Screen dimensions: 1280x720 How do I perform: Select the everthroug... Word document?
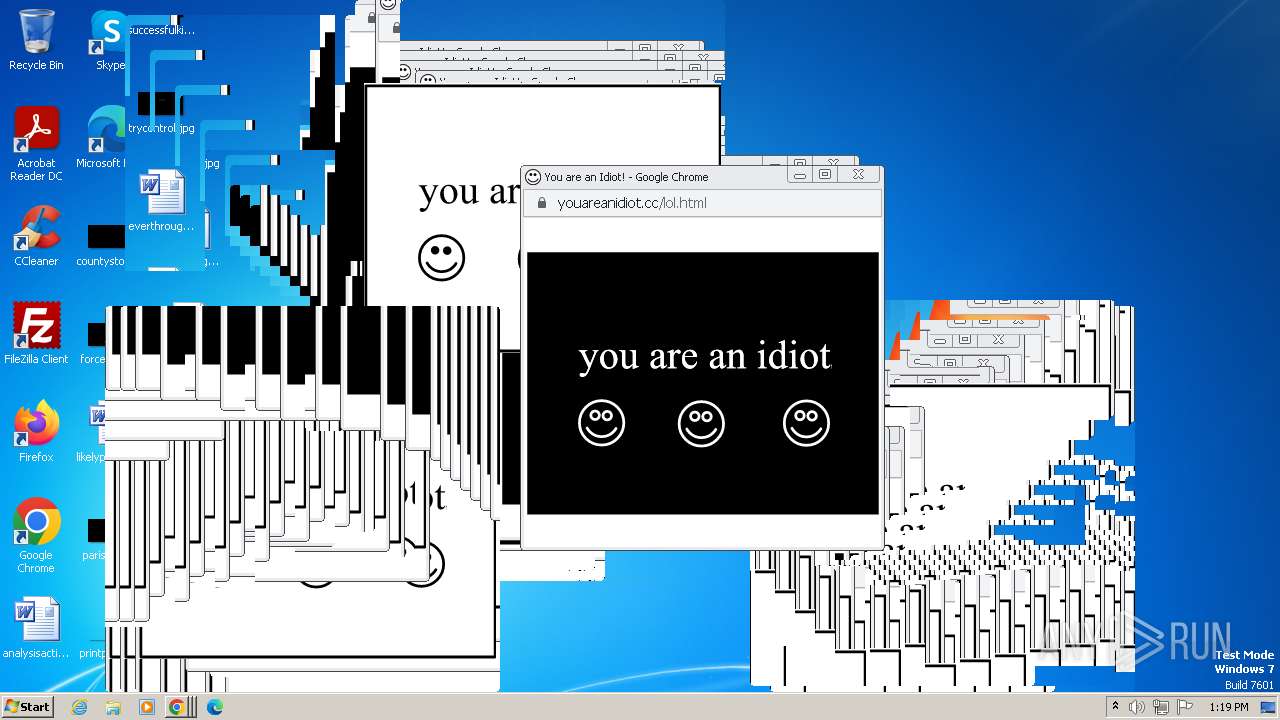pyautogui.click(x=161, y=202)
